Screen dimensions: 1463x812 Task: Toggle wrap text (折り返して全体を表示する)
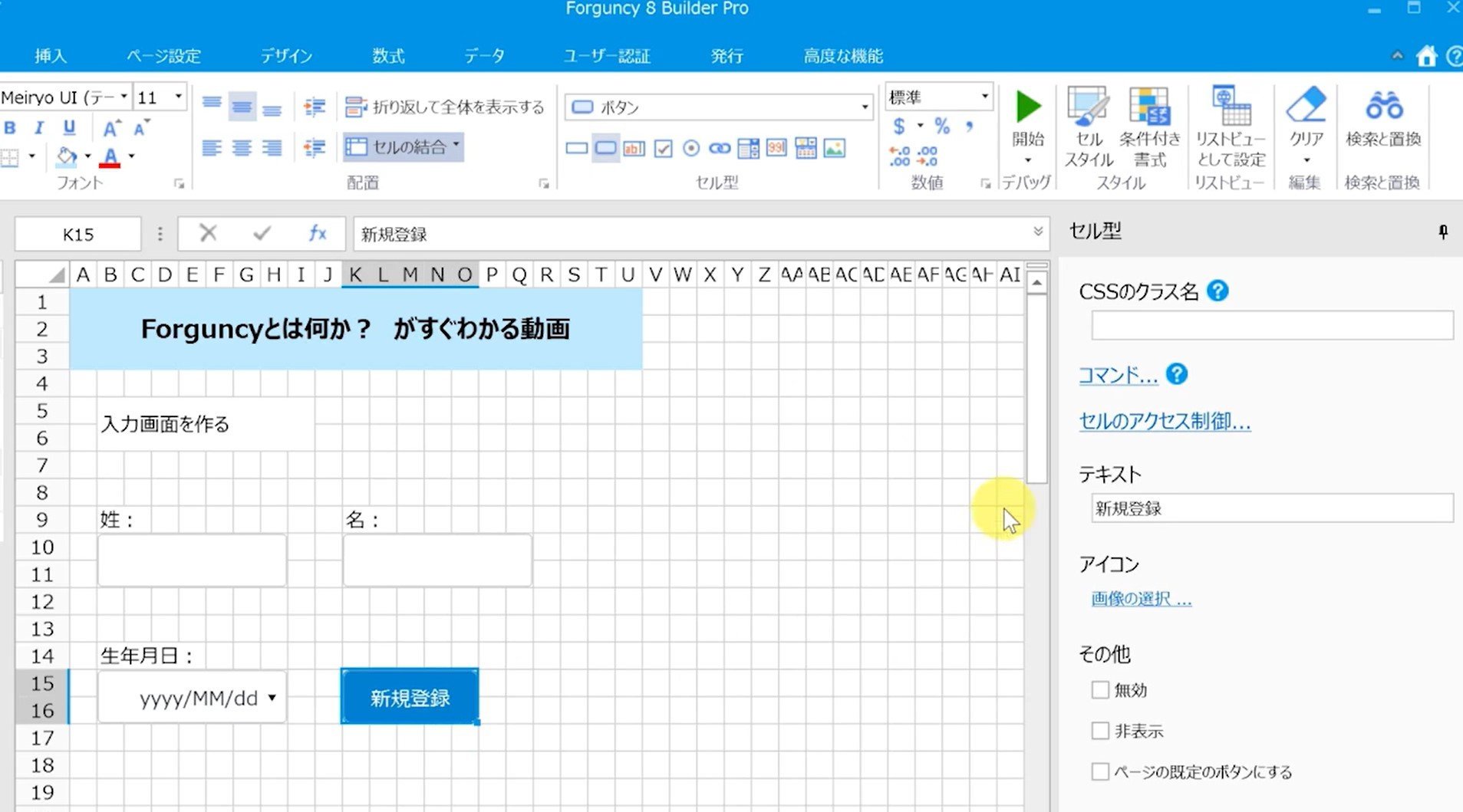(x=445, y=107)
